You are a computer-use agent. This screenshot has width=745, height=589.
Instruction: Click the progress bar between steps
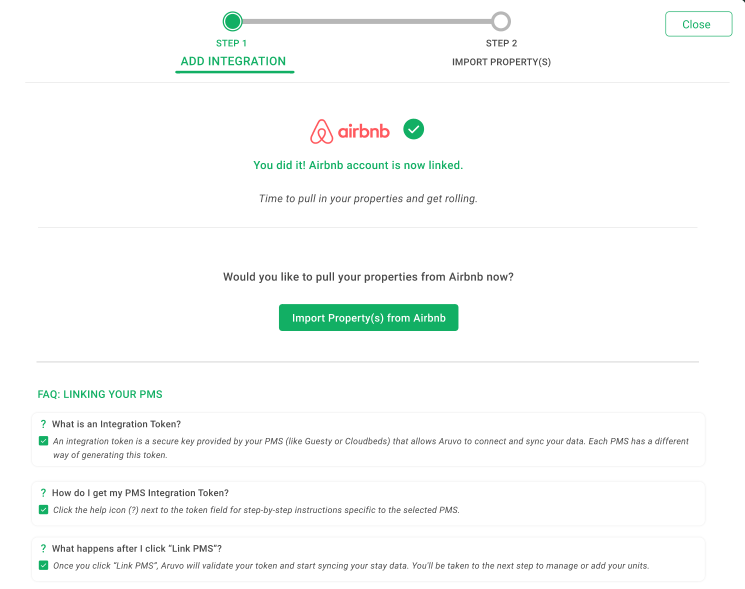tap(367, 21)
